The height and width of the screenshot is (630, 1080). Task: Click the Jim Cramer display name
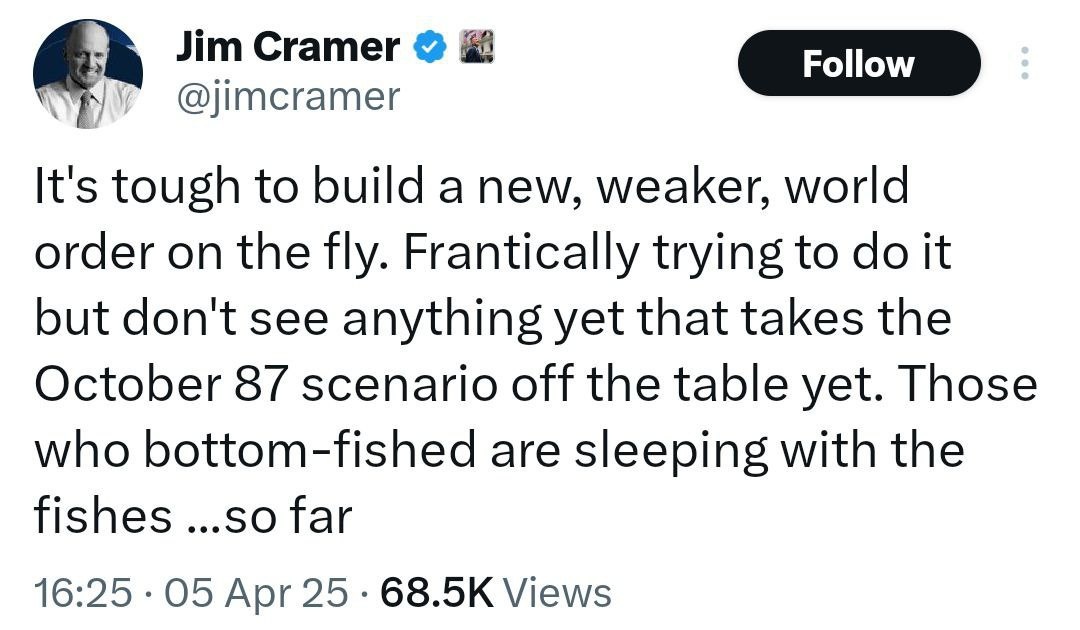coord(288,46)
